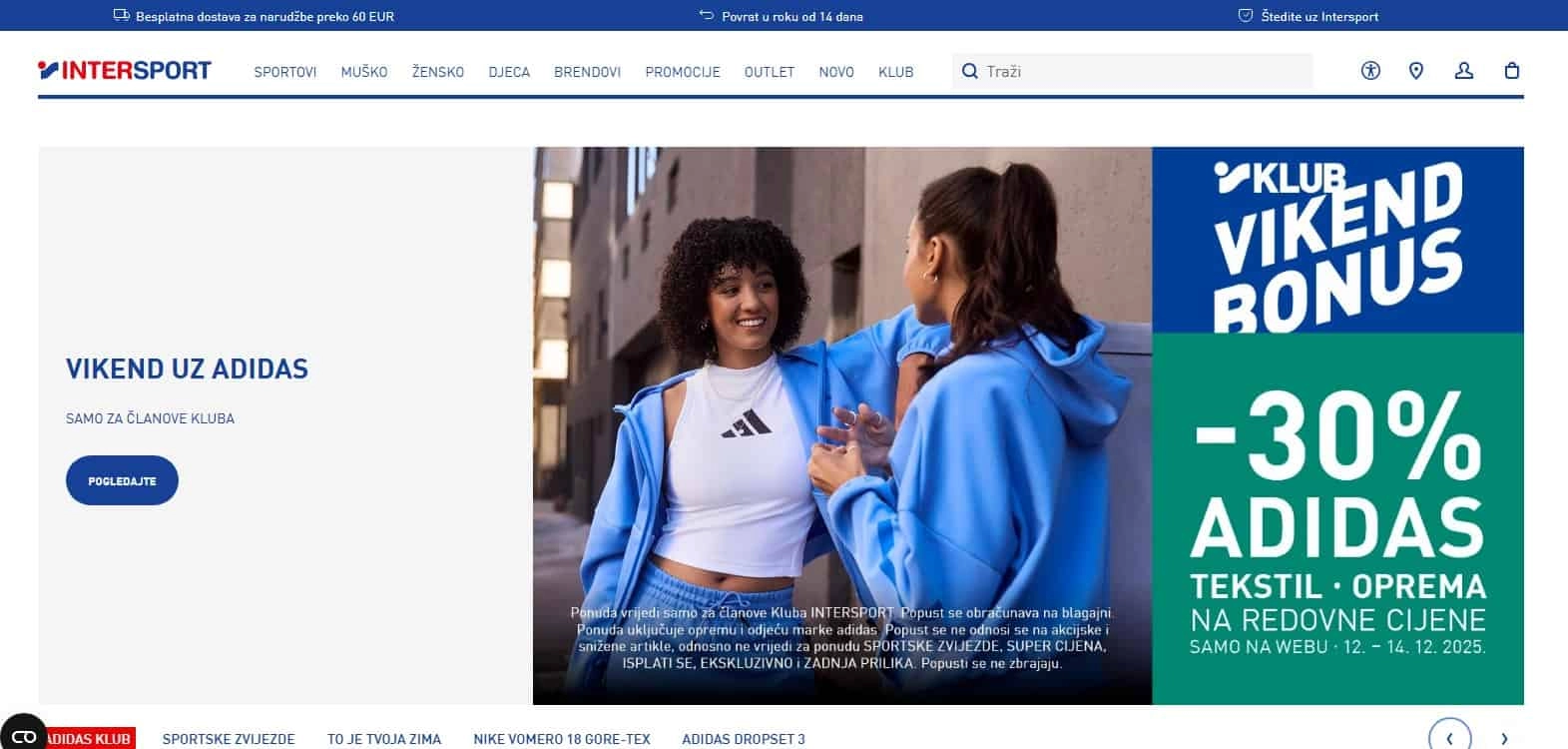Click the store locator pin icon
Image resolution: width=1568 pixels, height=749 pixels.
click(1415, 71)
